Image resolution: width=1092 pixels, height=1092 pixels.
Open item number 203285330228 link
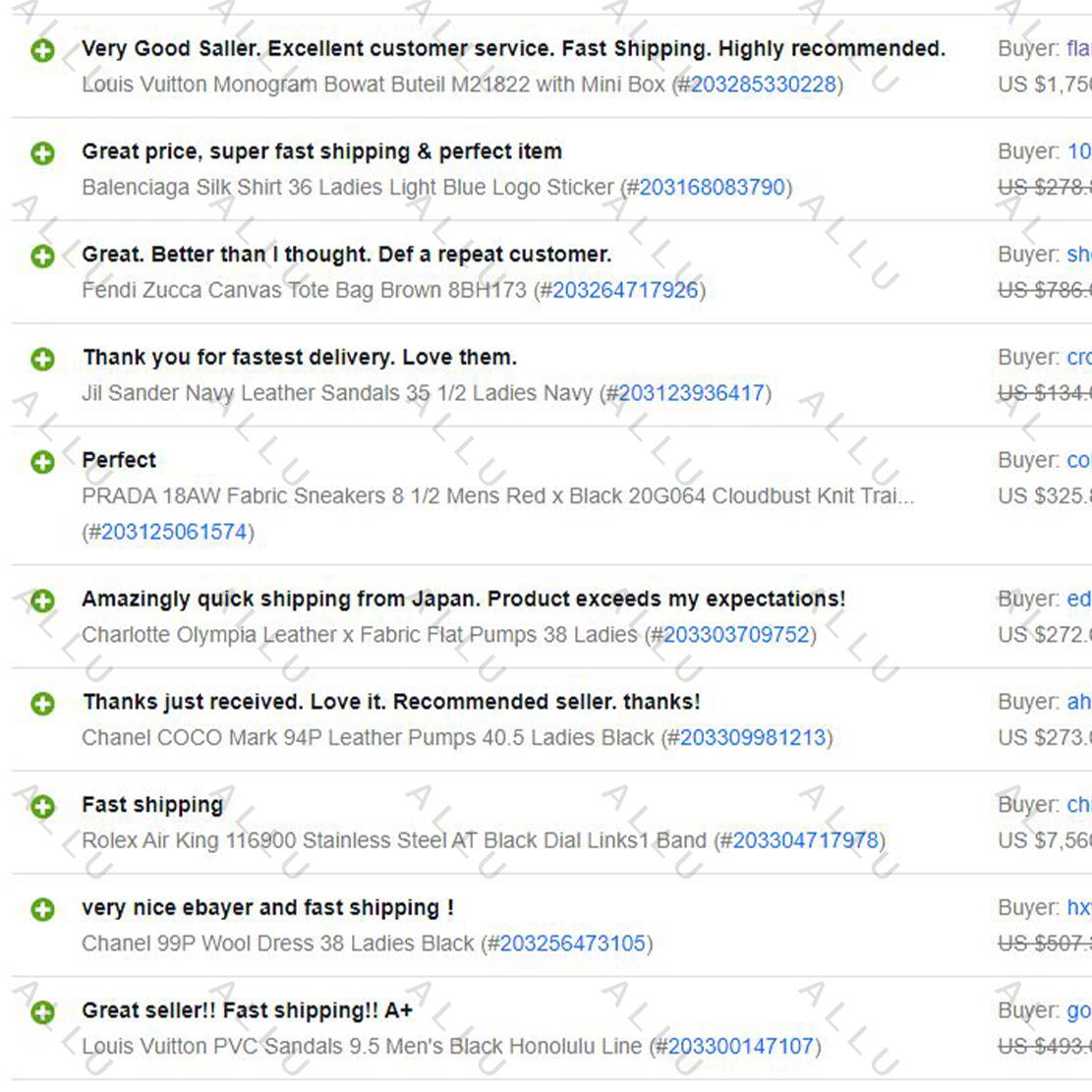763,85
